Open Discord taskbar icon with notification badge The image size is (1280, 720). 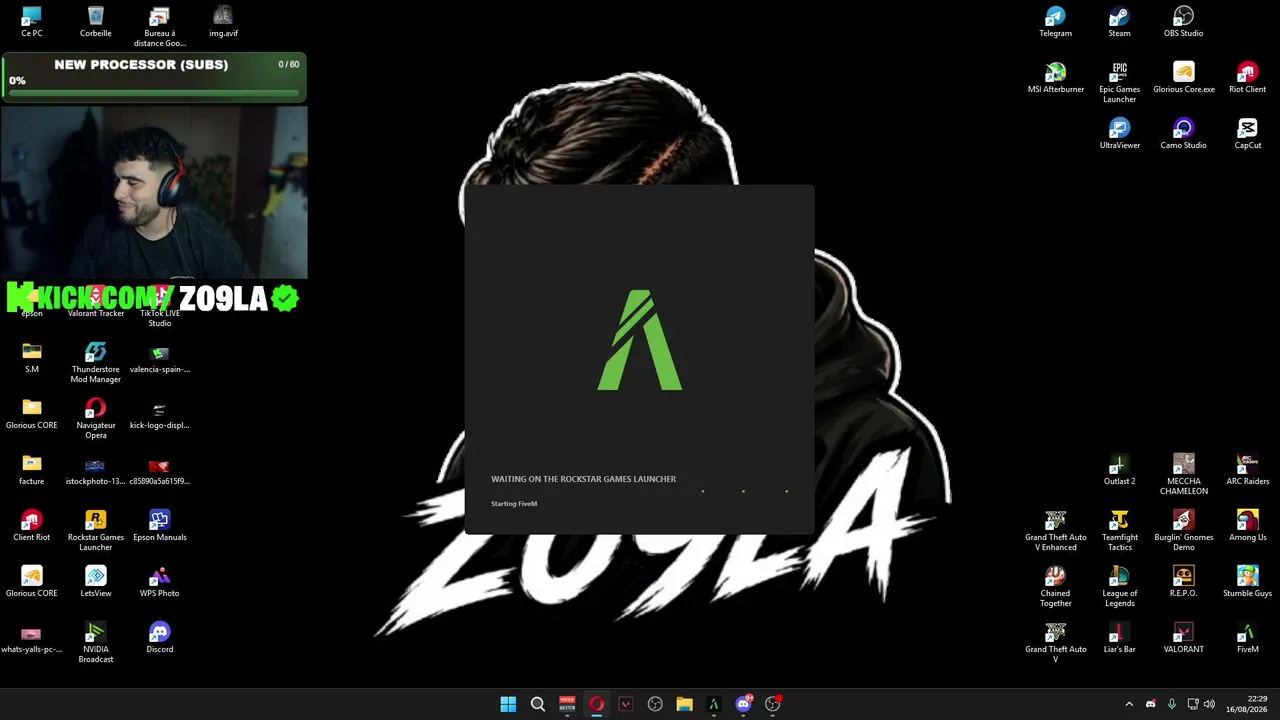[743, 704]
